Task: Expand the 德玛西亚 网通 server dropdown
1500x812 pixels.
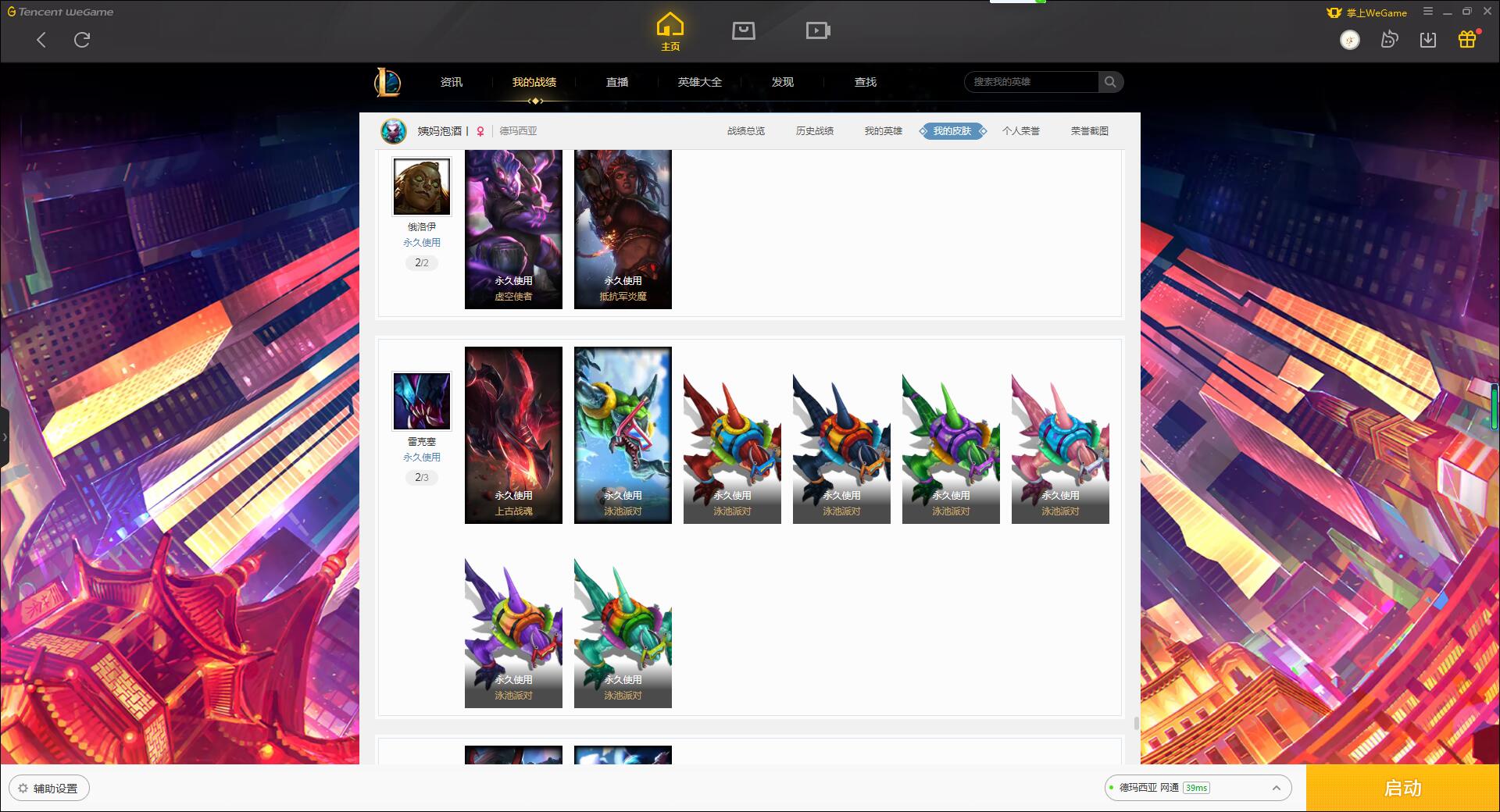Action: (1197, 788)
